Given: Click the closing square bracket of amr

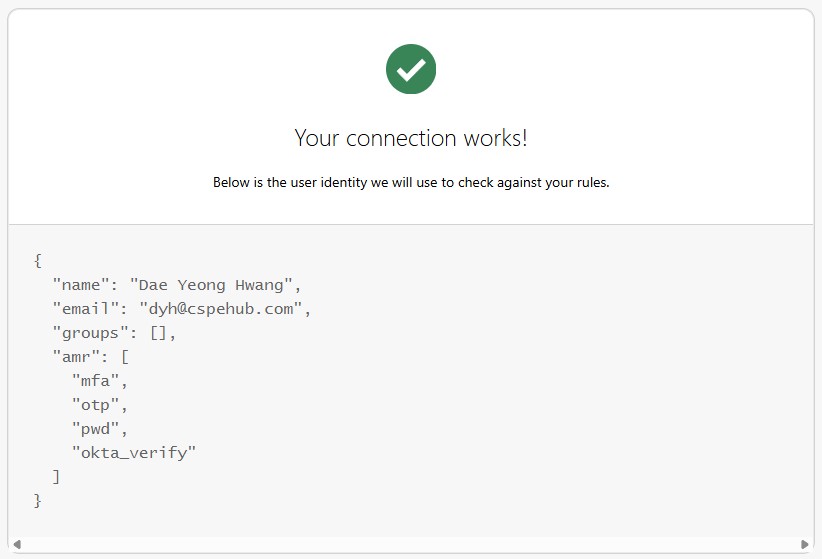Looking at the screenshot, I should click(57, 477).
